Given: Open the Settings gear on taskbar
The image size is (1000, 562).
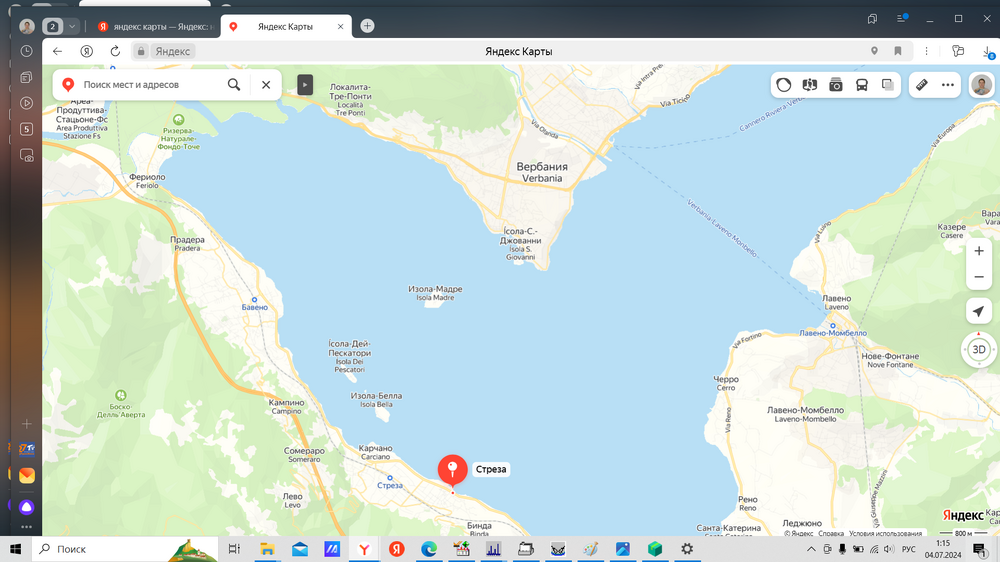Looking at the screenshot, I should pos(687,549).
